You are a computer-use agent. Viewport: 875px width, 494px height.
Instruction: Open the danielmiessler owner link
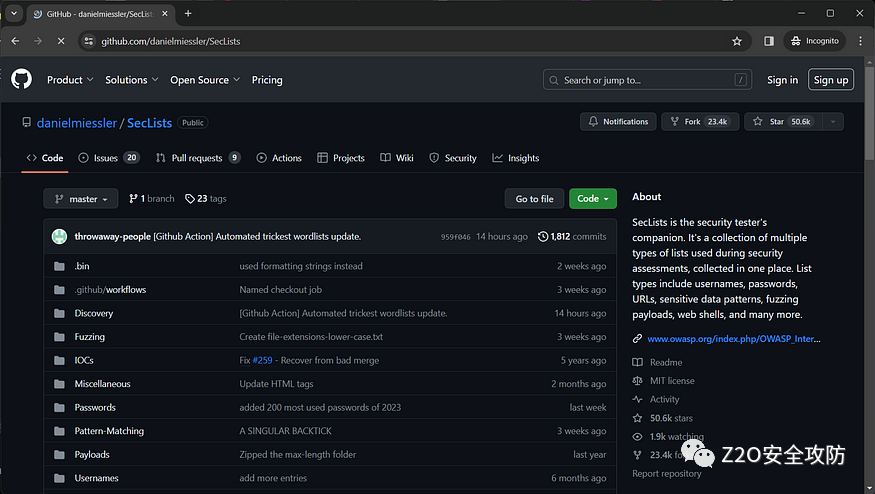(77, 123)
